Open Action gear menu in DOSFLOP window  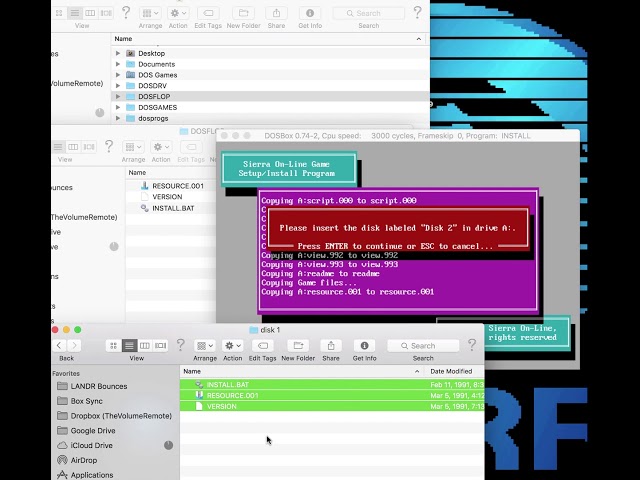(x=161, y=147)
